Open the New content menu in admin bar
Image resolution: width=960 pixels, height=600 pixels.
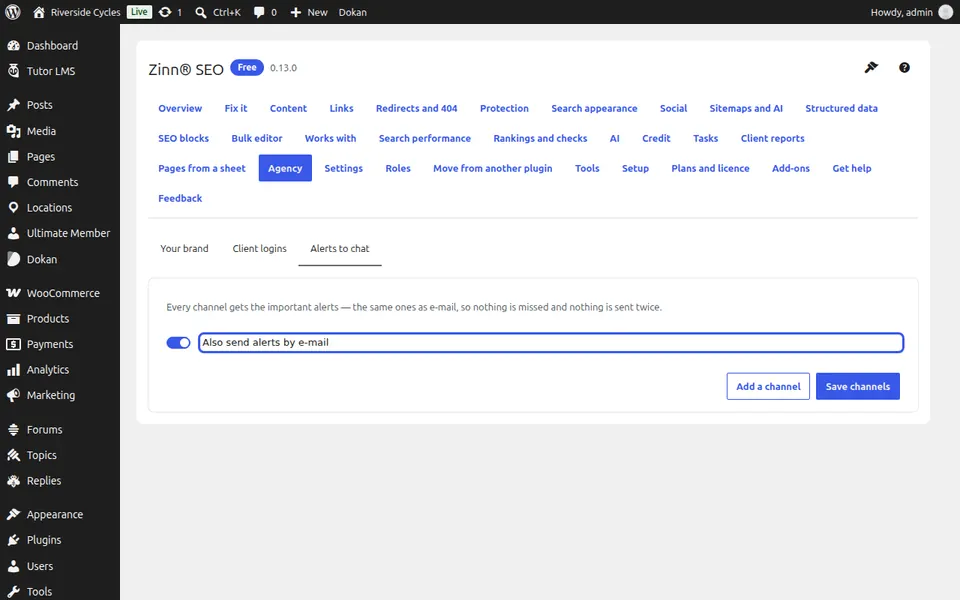coord(309,12)
